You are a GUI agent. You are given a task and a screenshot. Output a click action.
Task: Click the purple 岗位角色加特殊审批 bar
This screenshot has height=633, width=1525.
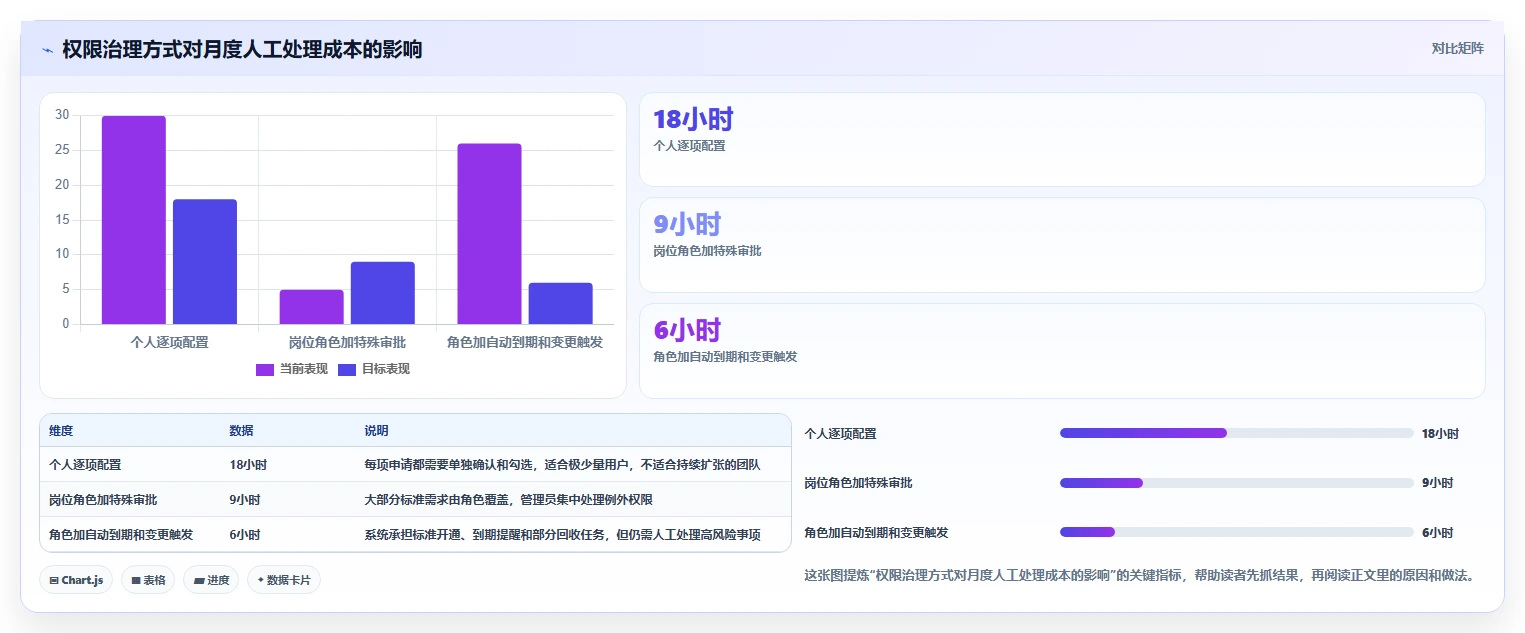(x=312, y=307)
